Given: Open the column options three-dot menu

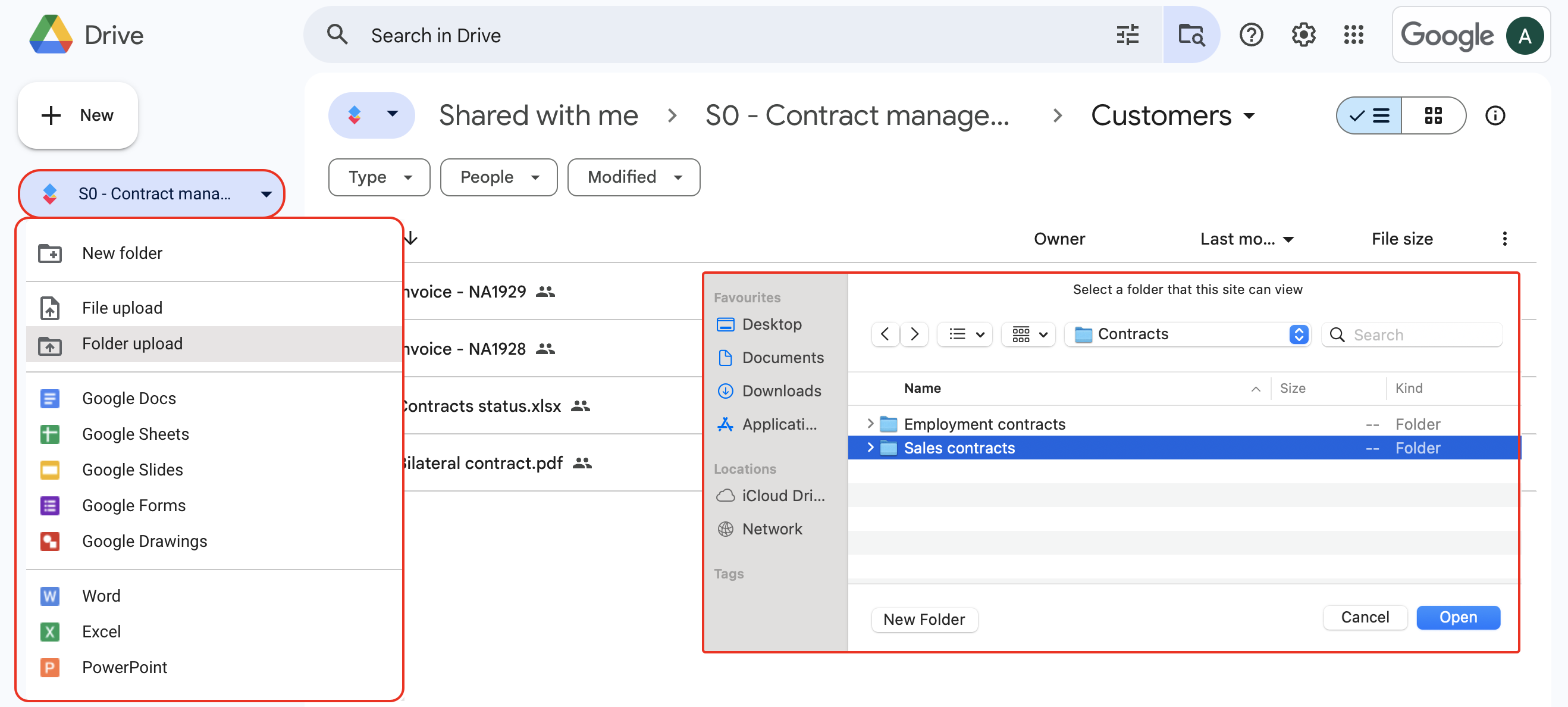Looking at the screenshot, I should [1505, 239].
